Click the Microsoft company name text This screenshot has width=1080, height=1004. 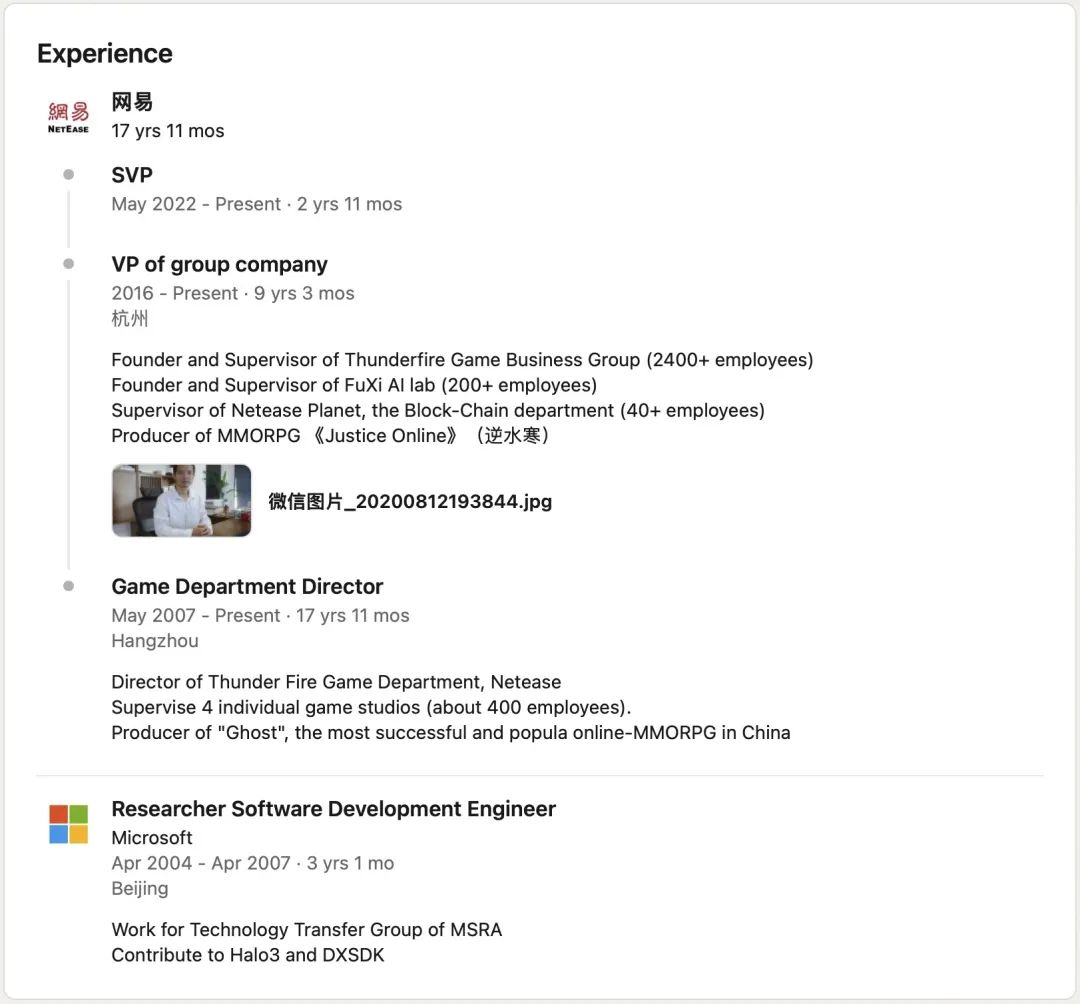tap(152, 837)
